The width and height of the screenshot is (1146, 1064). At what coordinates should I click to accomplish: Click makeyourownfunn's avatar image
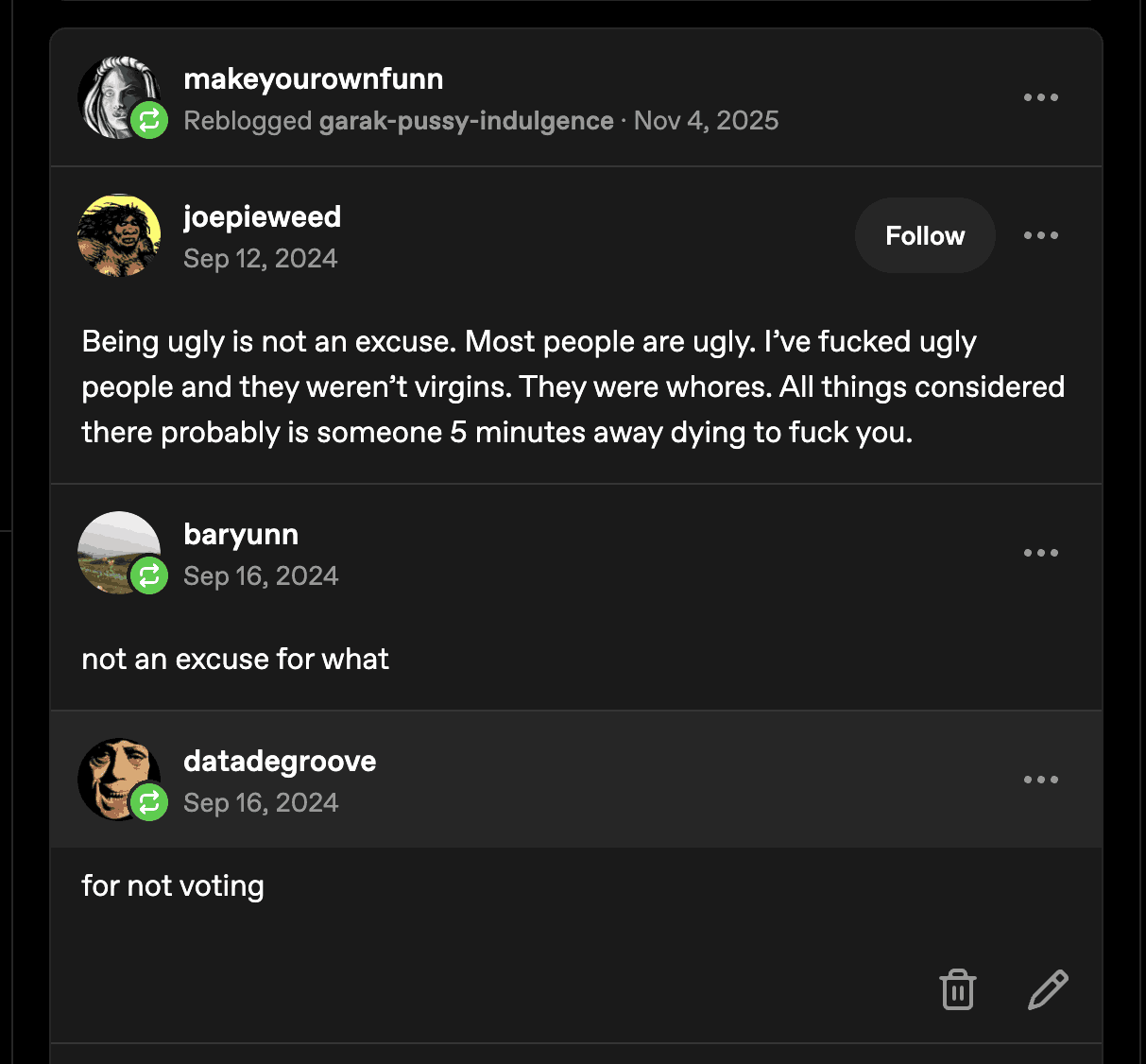(x=113, y=94)
